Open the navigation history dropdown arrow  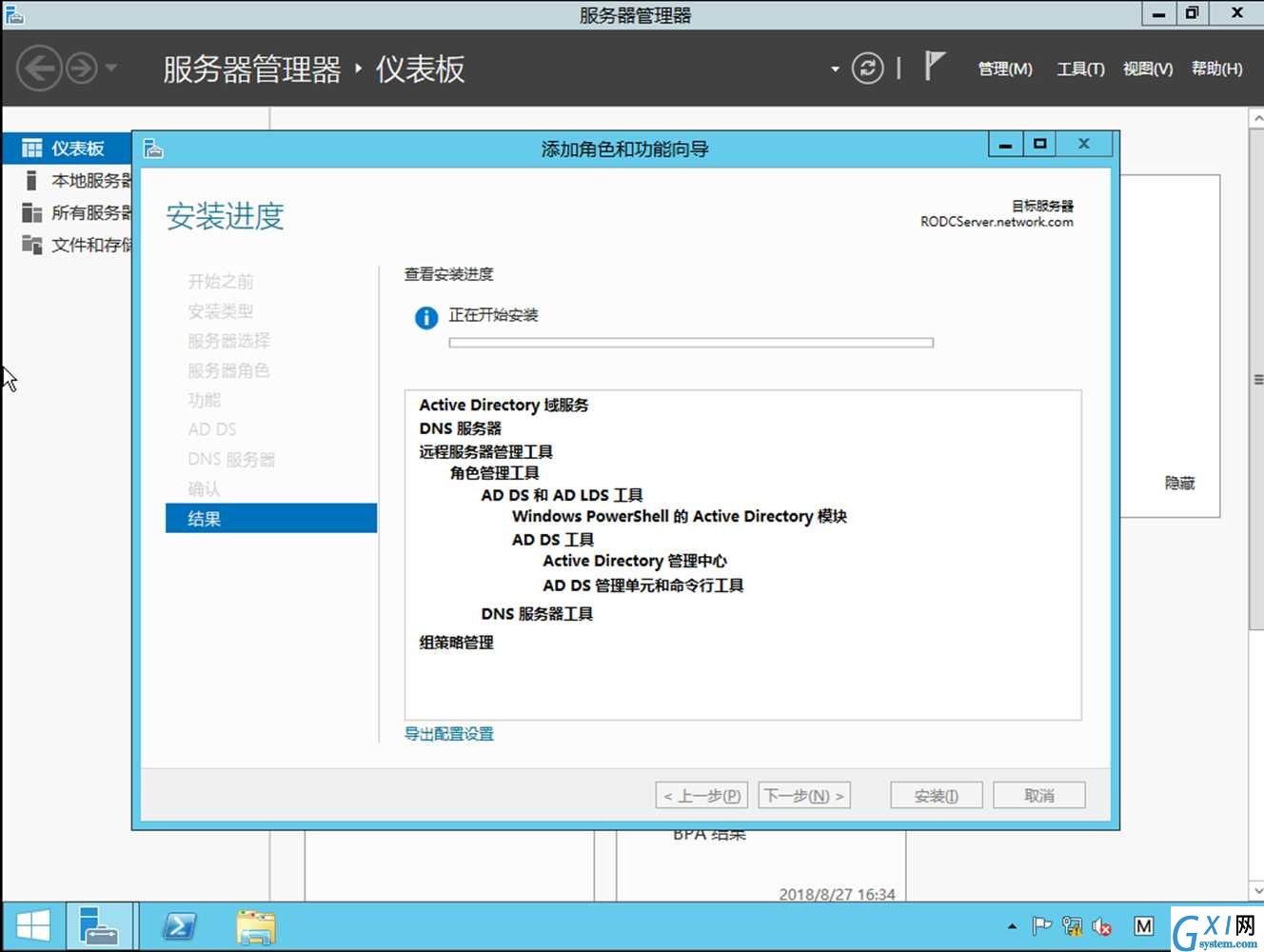(x=111, y=69)
